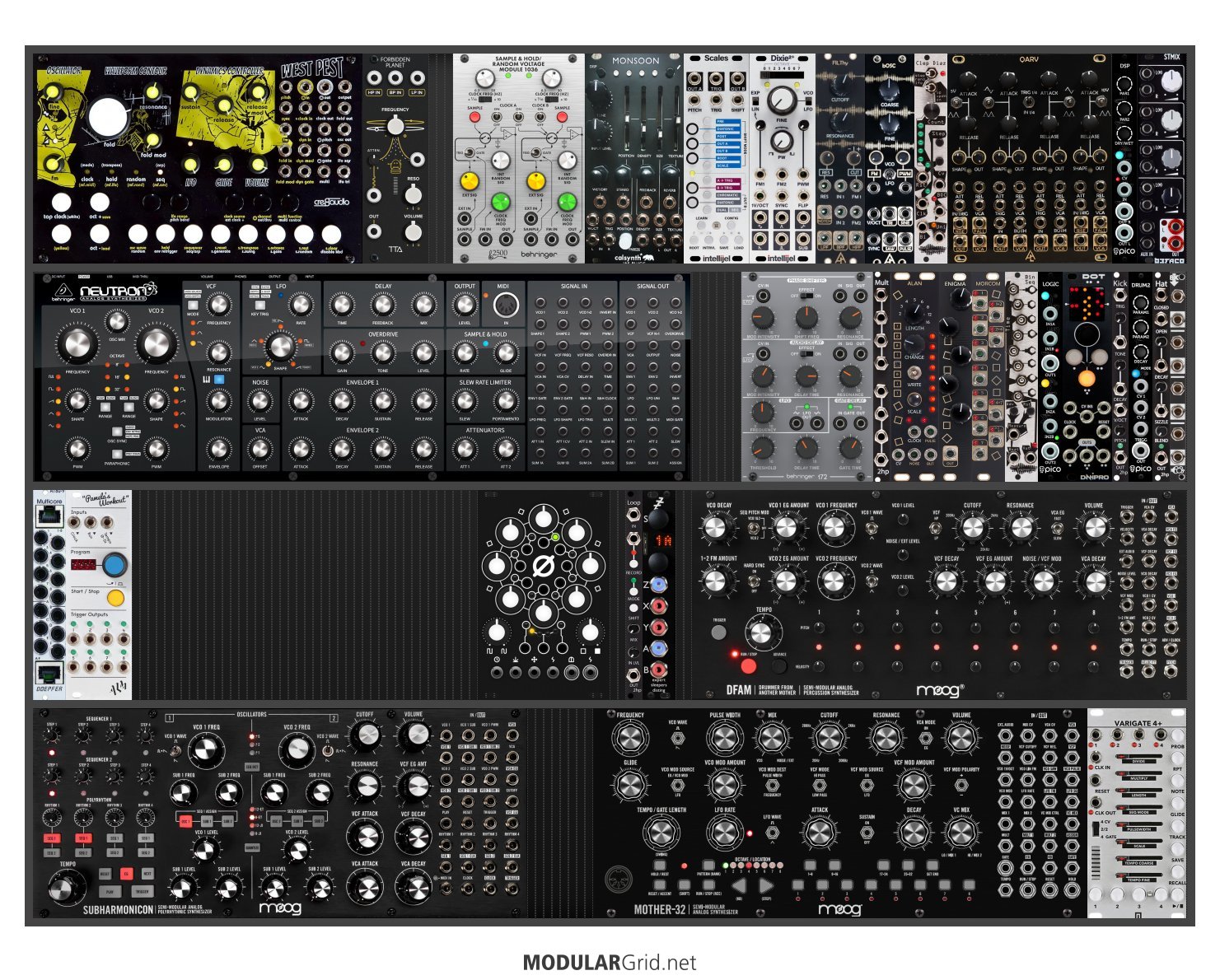Toggle Subharmonicon VCO 1 WAVE switch

pyautogui.click(x=175, y=750)
